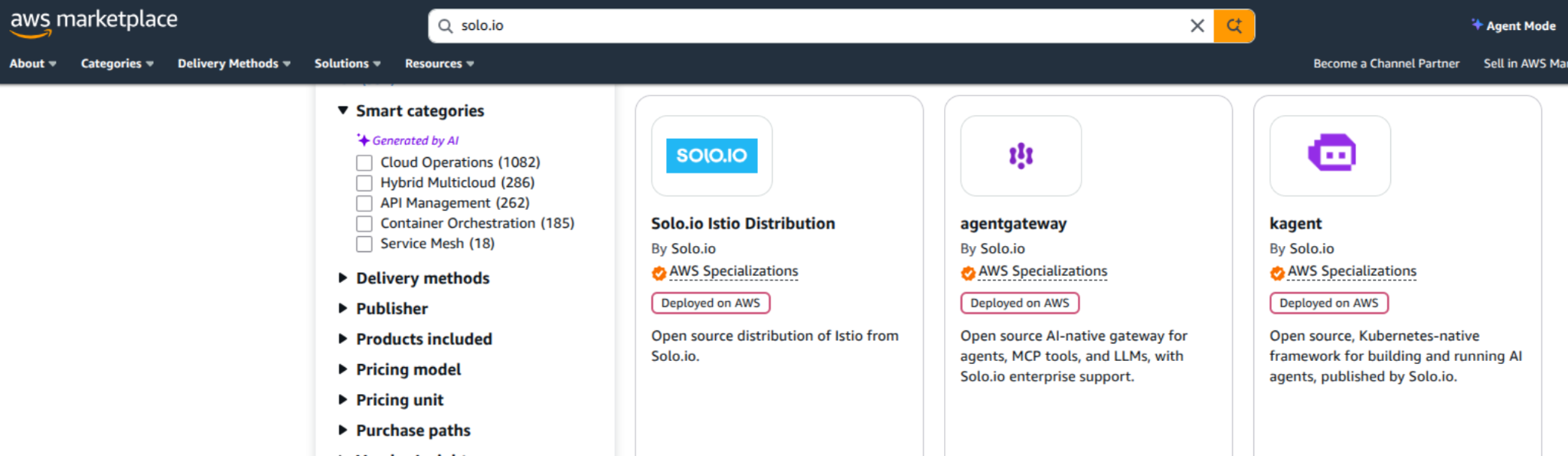The height and width of the screenshot is (456, 1568).
Task: Click Deployed on AWS tag for kagent
Action: (1329, 303)
